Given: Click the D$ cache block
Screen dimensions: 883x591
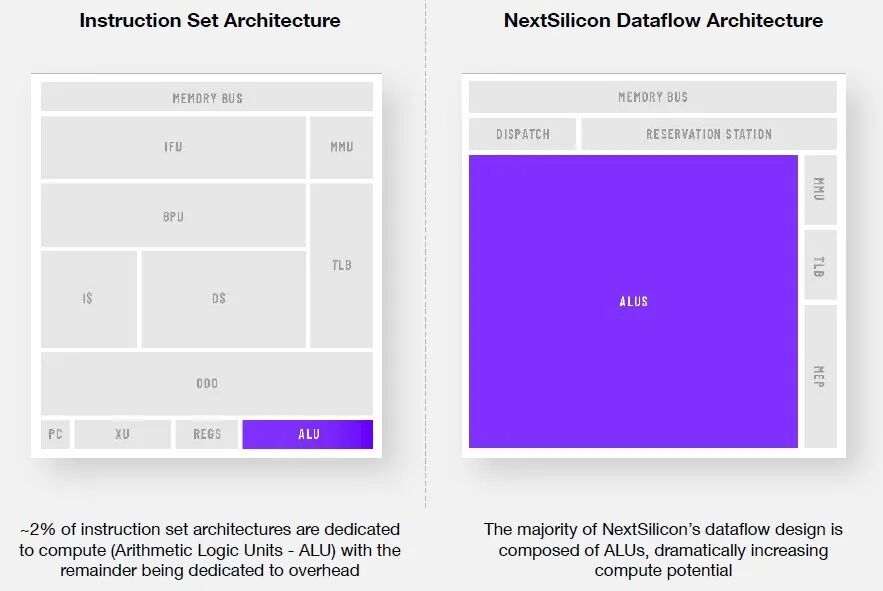Looking at the screenshot, I should coord(222,299).
